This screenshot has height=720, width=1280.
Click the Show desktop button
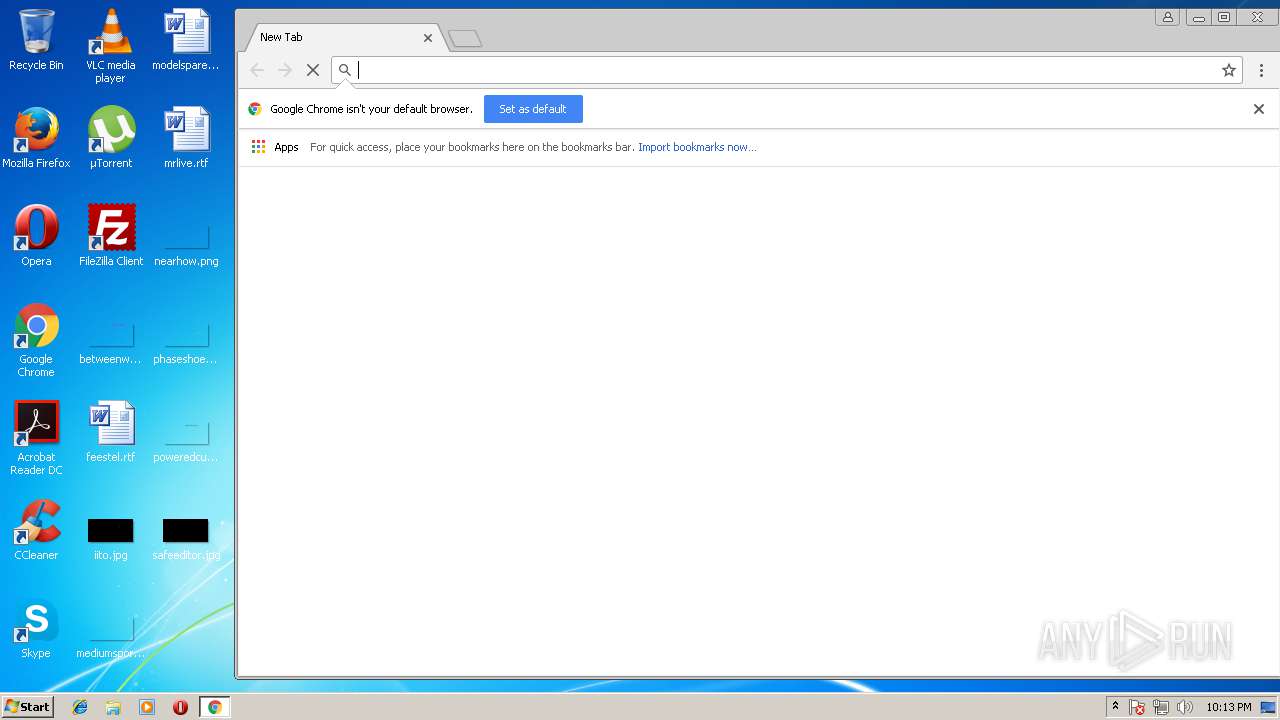[x=1269, y=707]
